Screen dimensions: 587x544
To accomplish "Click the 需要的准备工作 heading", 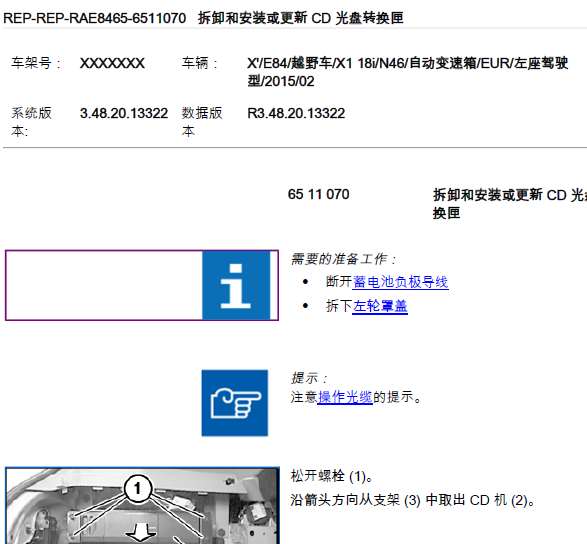I will pyautogui.click(x=344, y=259).
